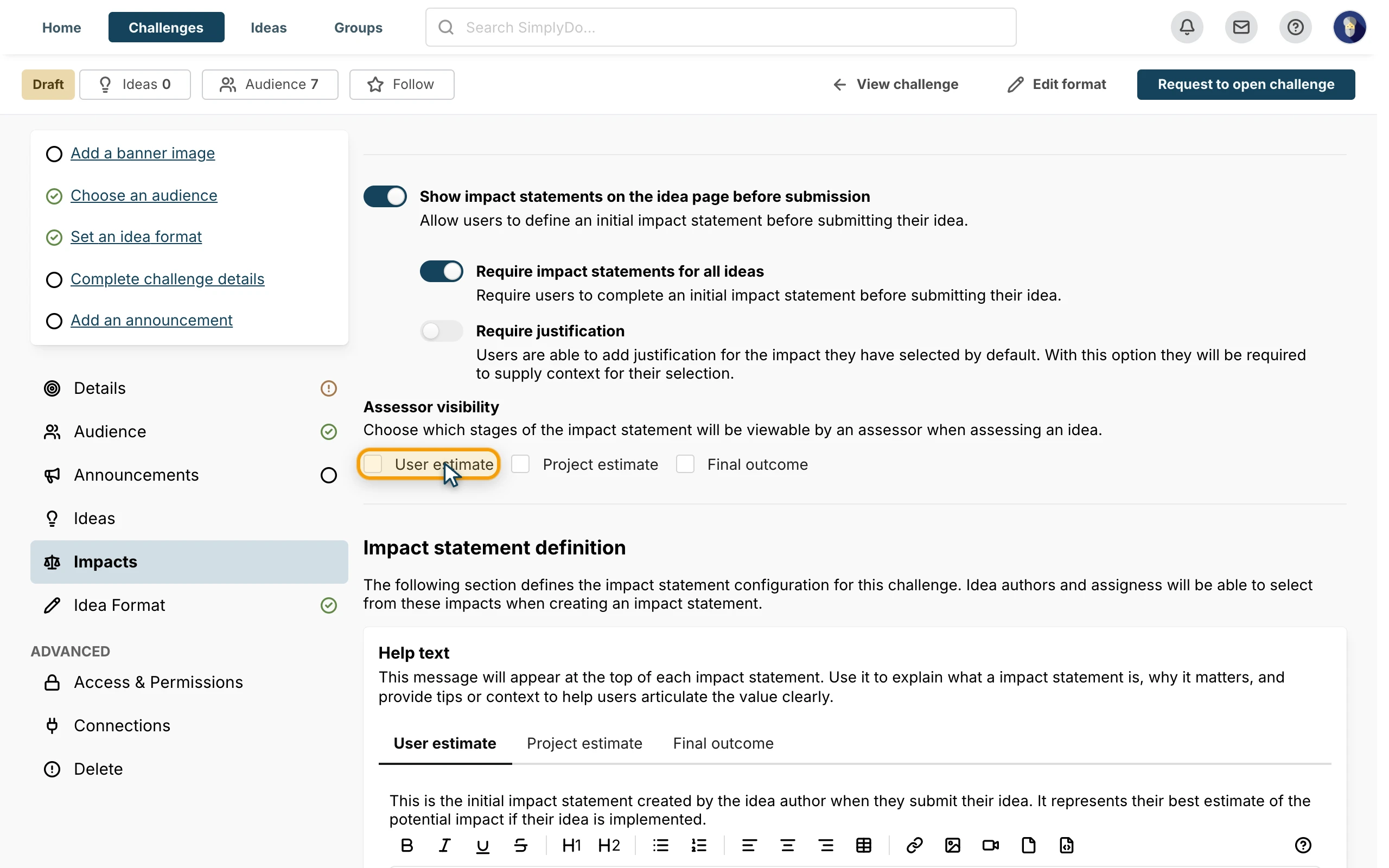
Task: Toggle require impact statements for all ideas
Action: coord(441,271)
